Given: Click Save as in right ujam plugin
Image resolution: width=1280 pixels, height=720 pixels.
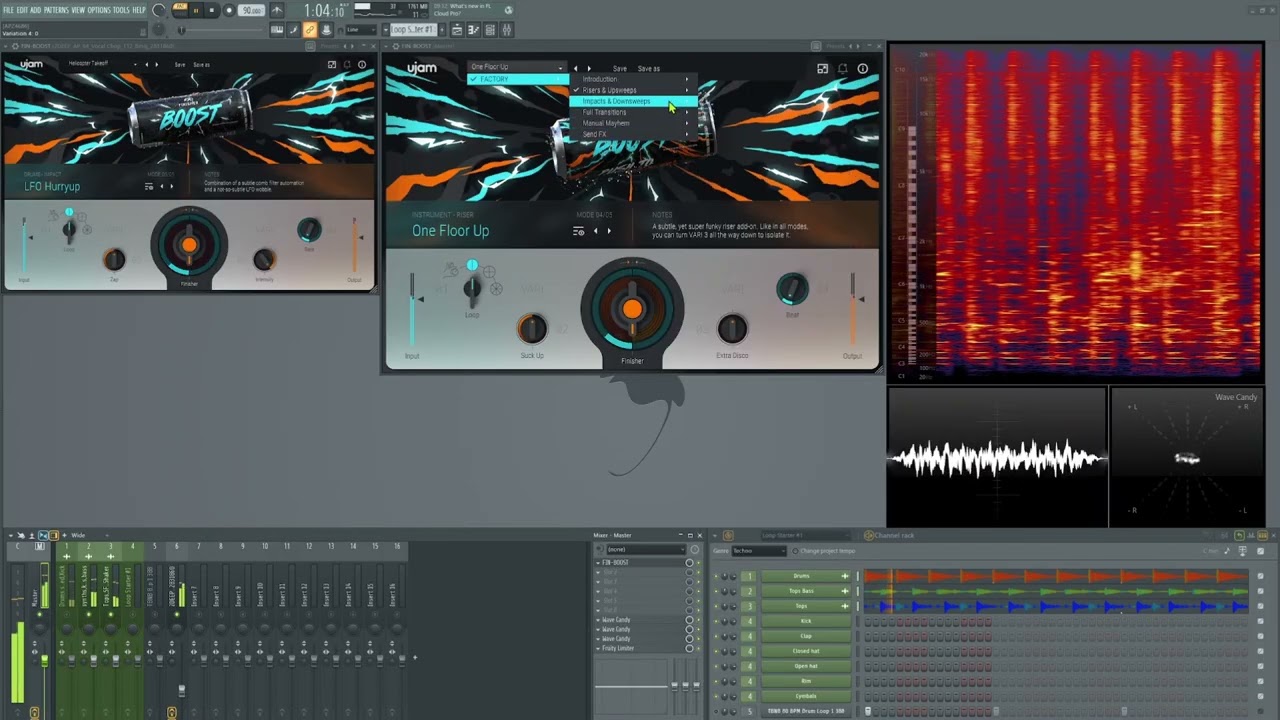Looking at the screenshot, I should pyautogui.click(x=649, y=69).
